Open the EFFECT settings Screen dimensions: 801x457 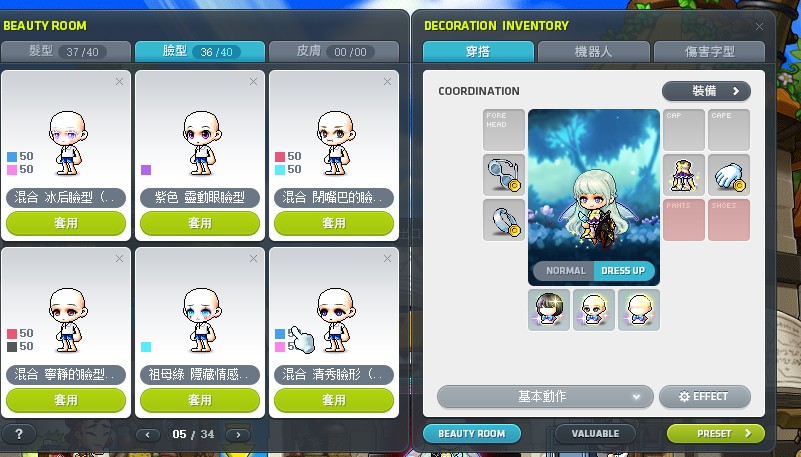(704, 396)
